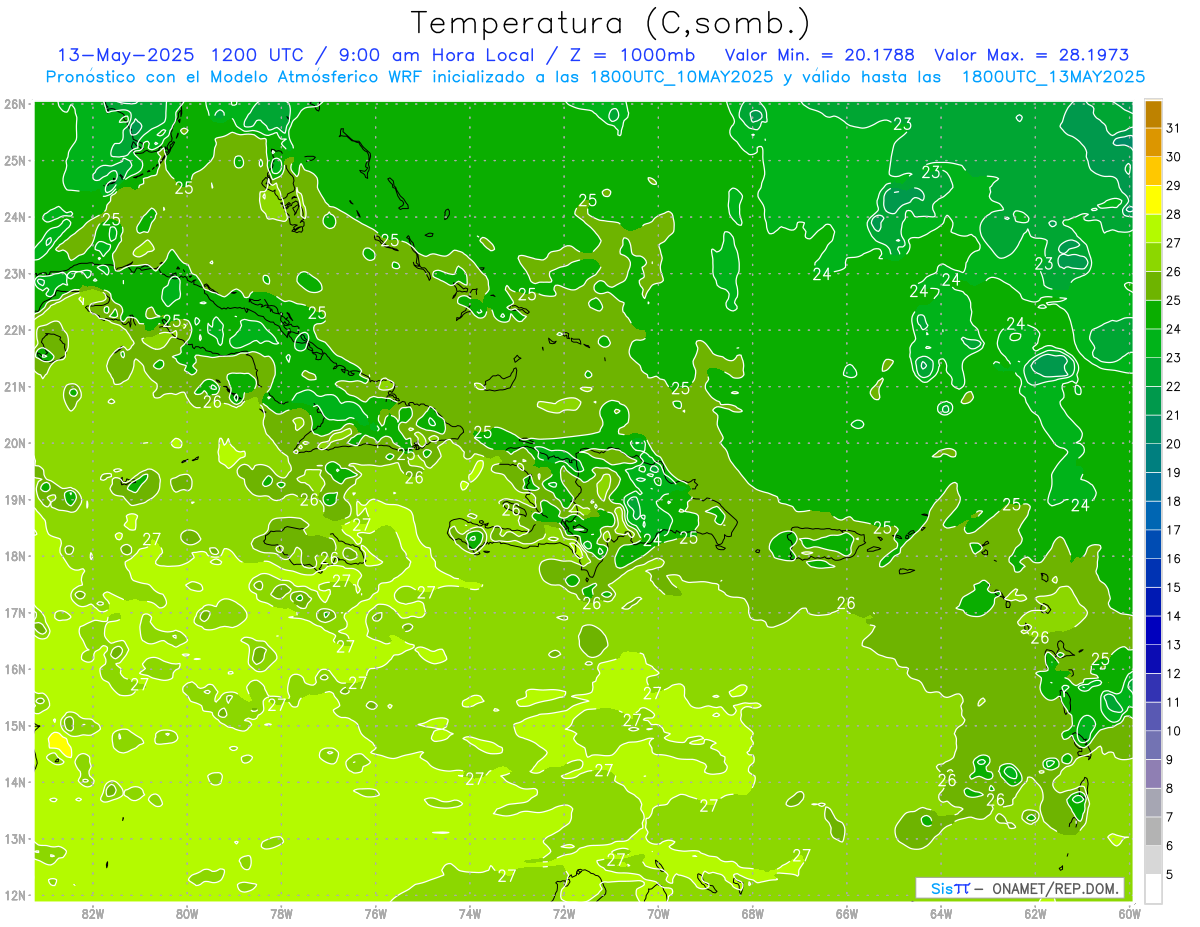The width and height of the screenshot is (1200, 927).
Task: Click the '78W' longitude axis label
Action: 281,912
